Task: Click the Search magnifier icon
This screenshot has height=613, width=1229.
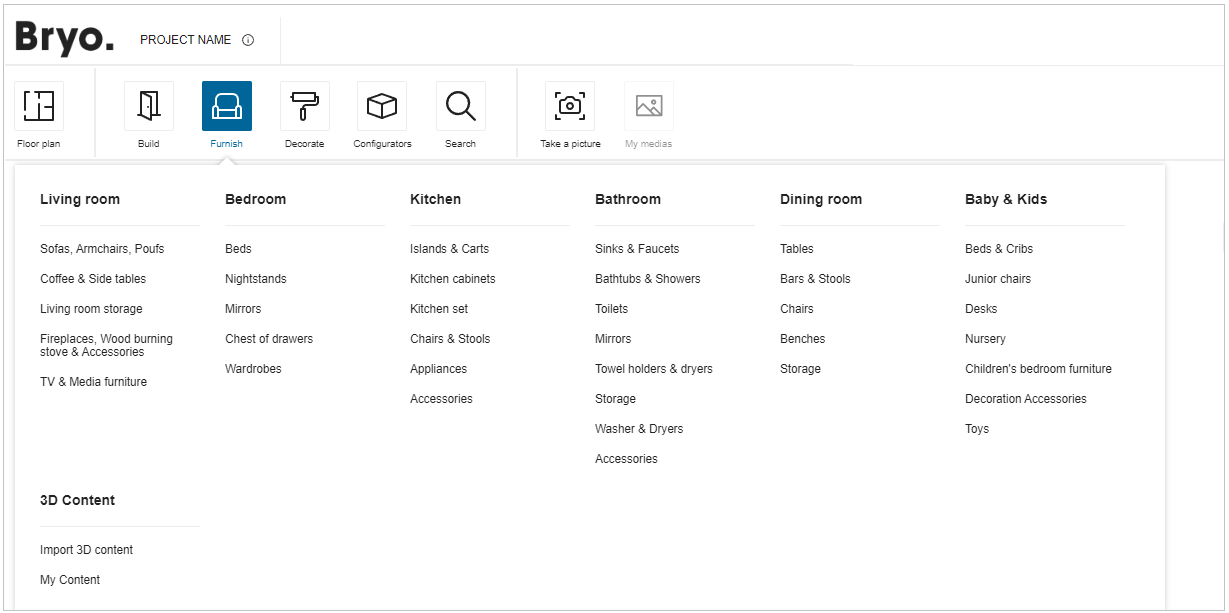Action: (x=460, y=106)
